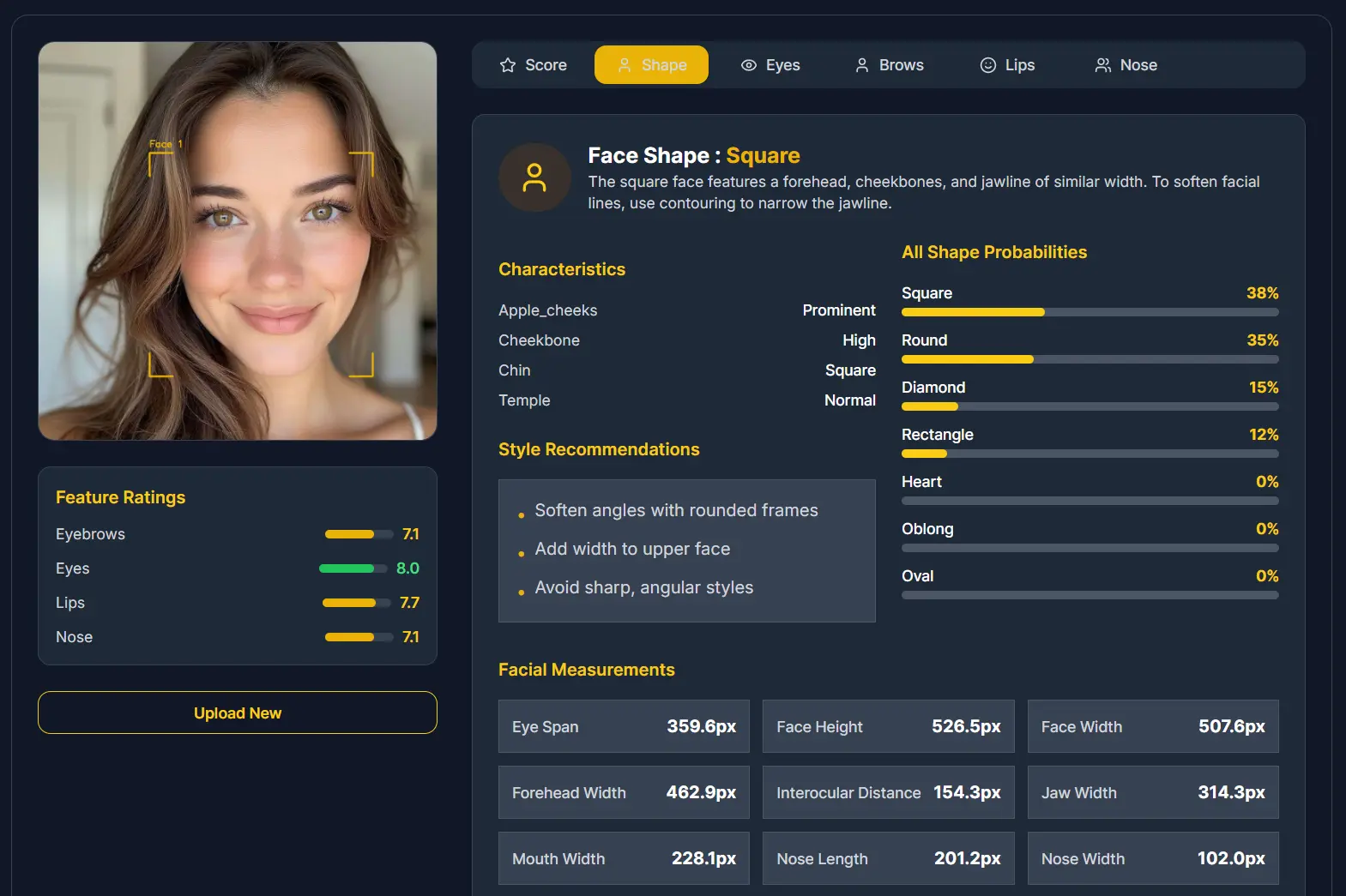This screenshot has height=896, width=1346.
Task: Click the smiley icon beside Lips
Action: tap(988, 65)
